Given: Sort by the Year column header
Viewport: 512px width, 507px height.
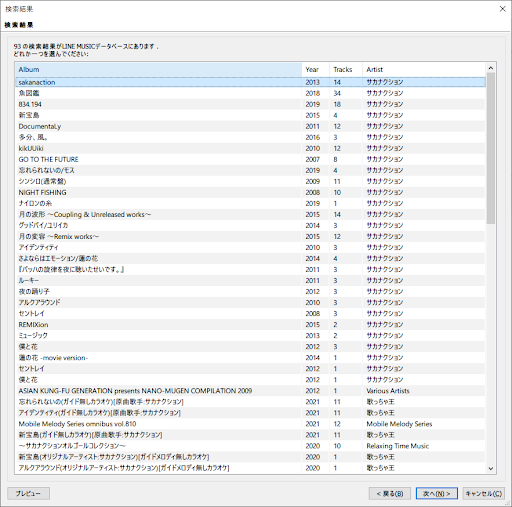Looking at the screenshot, I should (316, 70).
